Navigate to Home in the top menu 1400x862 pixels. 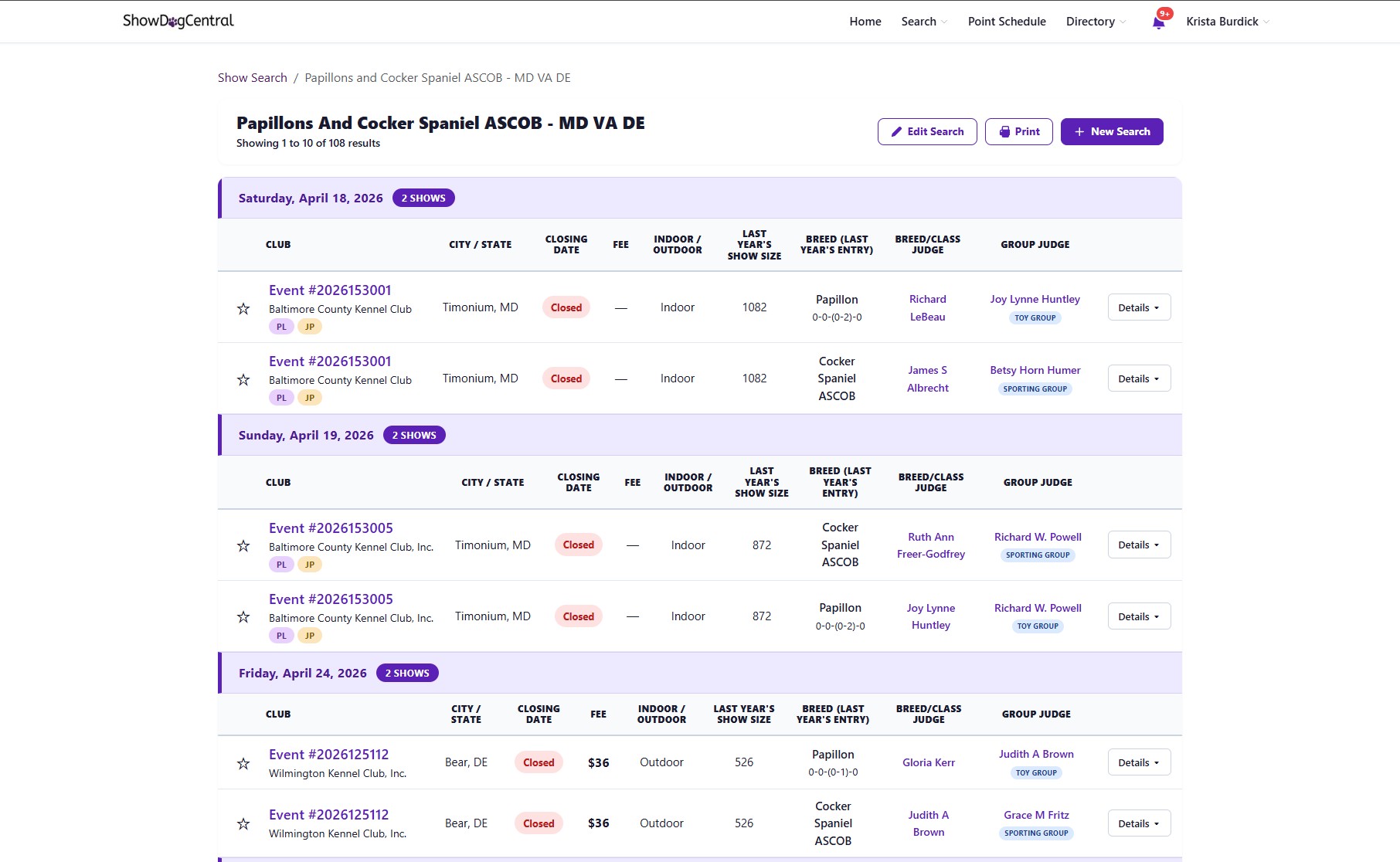[865, 21]
